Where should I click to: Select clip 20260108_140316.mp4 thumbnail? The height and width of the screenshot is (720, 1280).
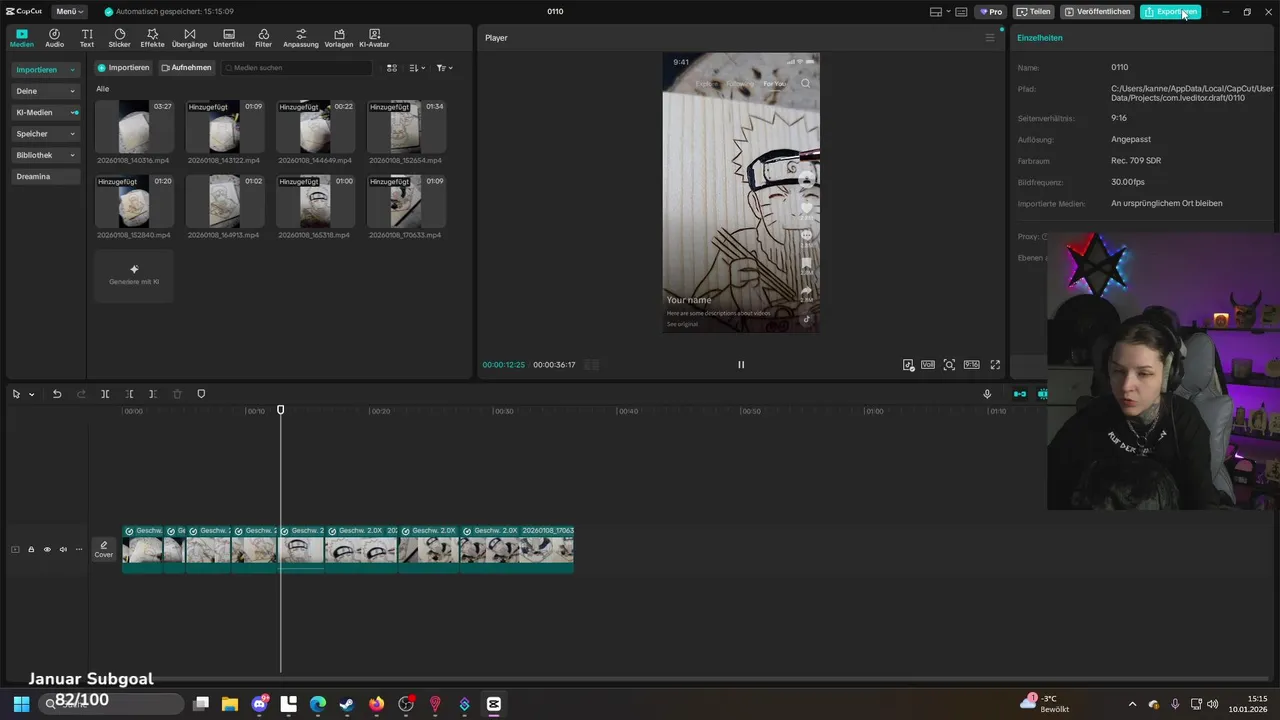tap(134, 126)
